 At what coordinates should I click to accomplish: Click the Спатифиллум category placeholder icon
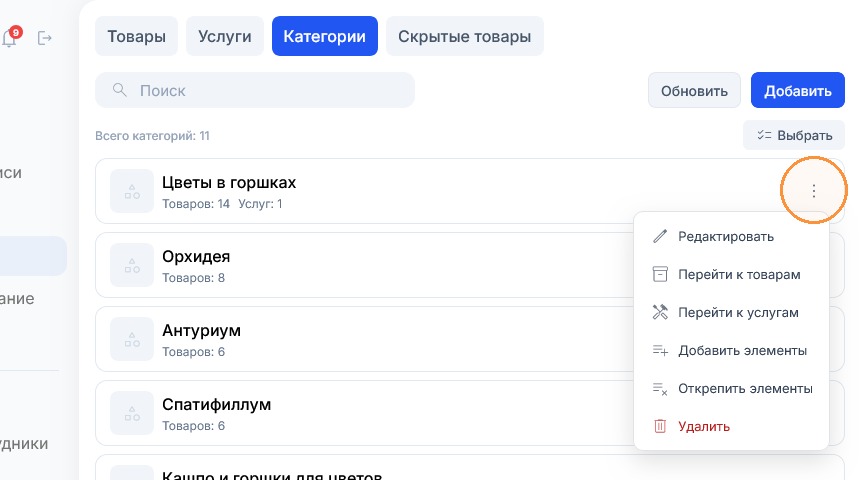click(x=132, y=413)
